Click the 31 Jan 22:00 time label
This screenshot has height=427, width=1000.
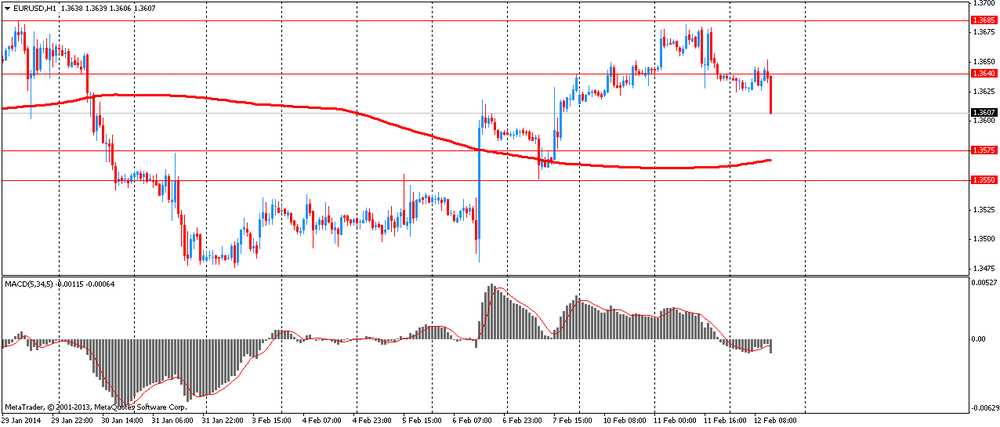(223, 421)
